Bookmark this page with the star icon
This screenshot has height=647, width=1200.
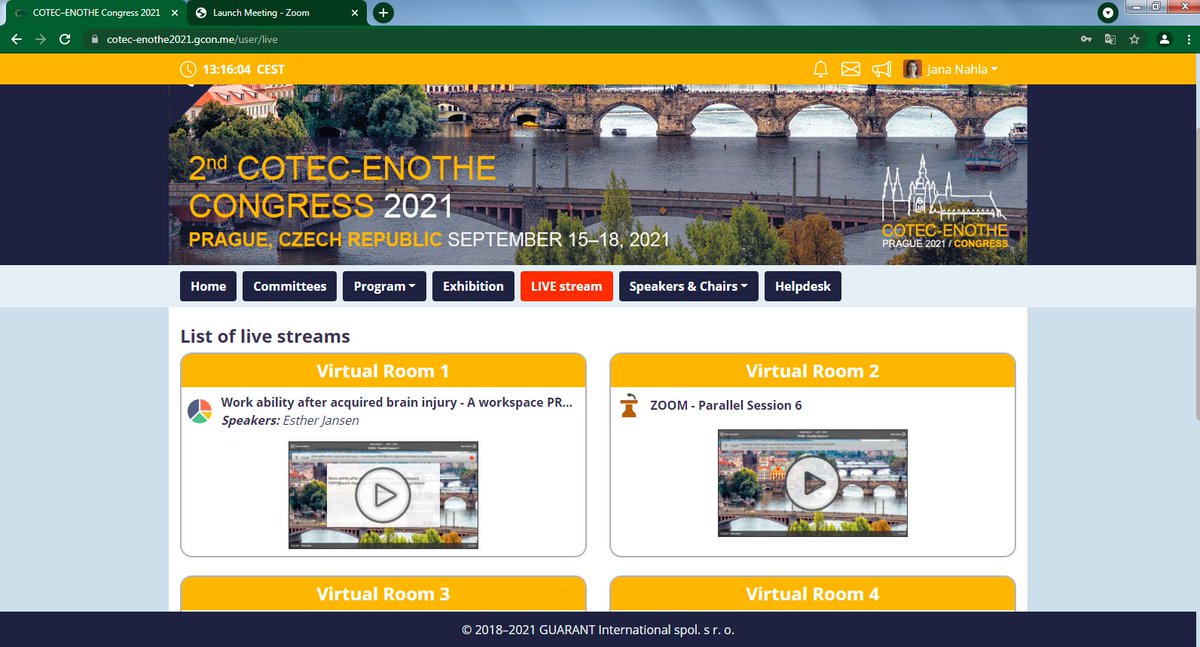tap(1135, 39)
